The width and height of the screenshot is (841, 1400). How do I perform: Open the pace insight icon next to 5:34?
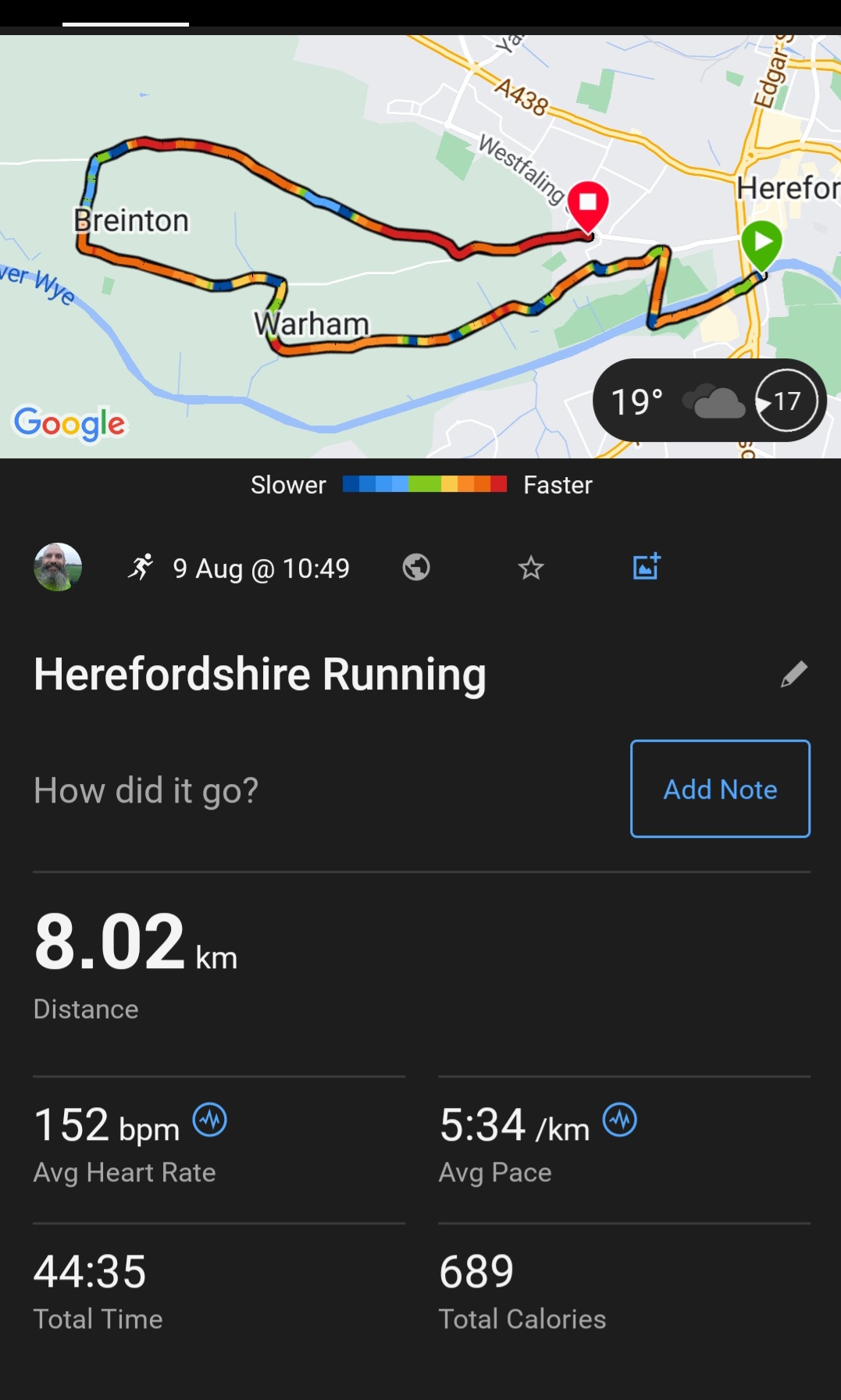(x=620, y=1120)
